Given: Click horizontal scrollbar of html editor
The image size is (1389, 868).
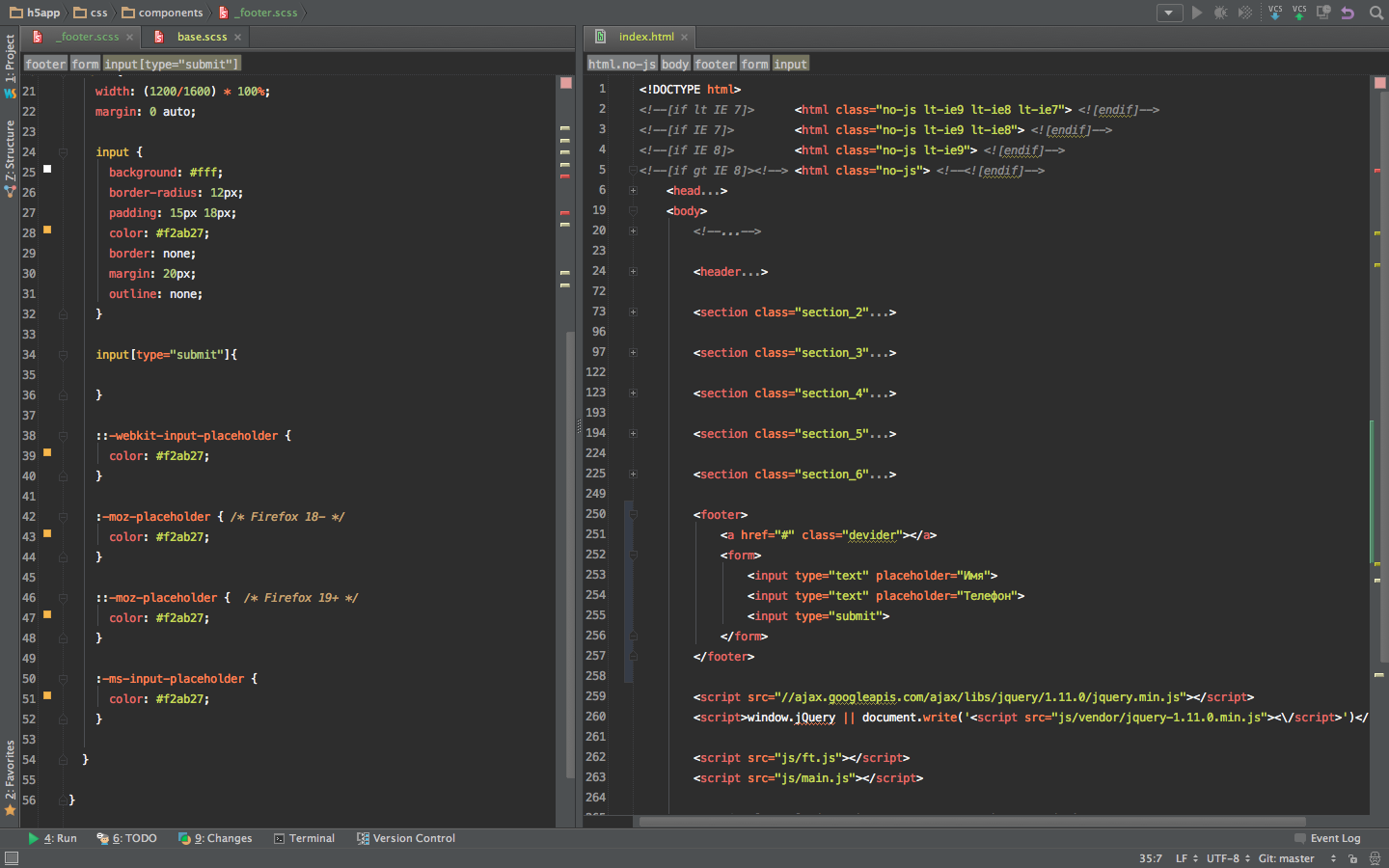Looking at the screenshot, I should pyautogui.click(x=972, y=822).
